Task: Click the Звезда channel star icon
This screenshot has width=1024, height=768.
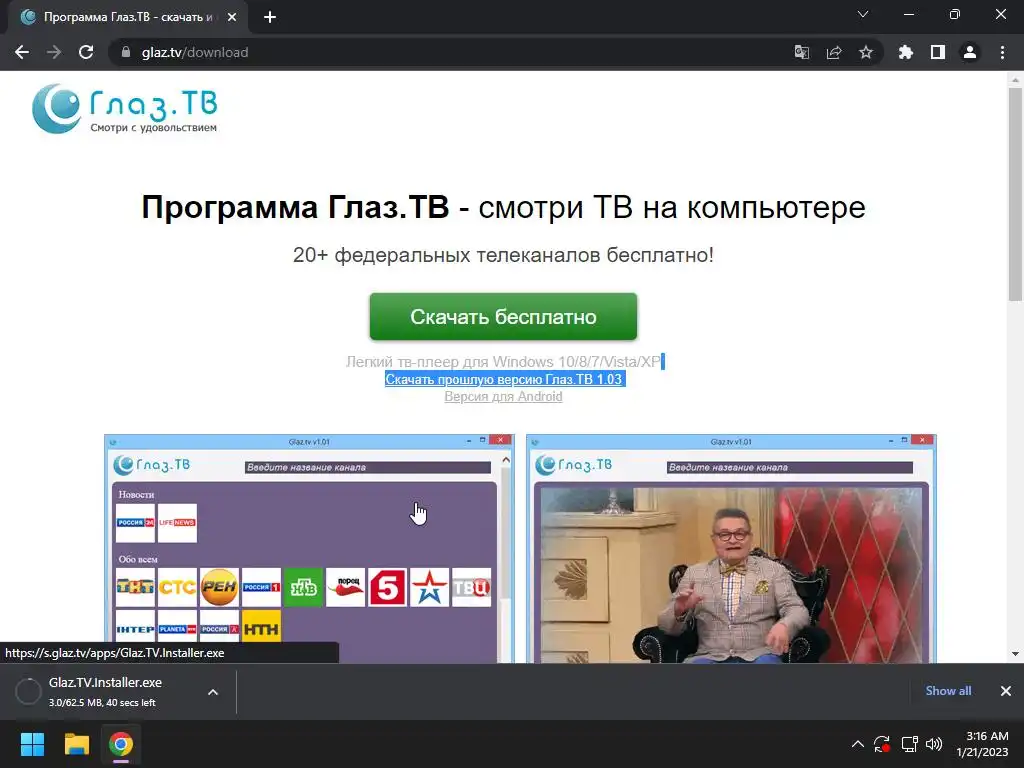Action: coord(429,587)
